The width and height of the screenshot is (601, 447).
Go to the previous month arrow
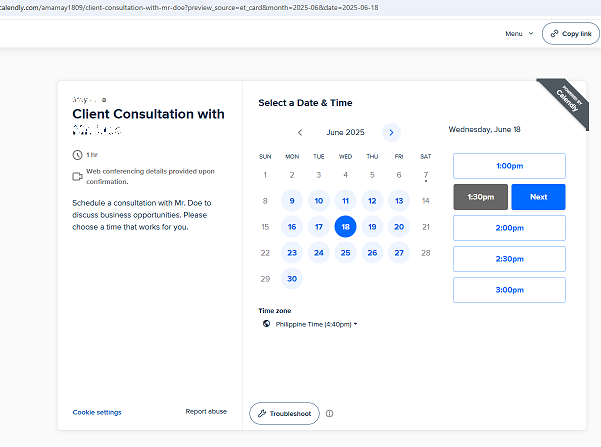(x=300, y=133)
